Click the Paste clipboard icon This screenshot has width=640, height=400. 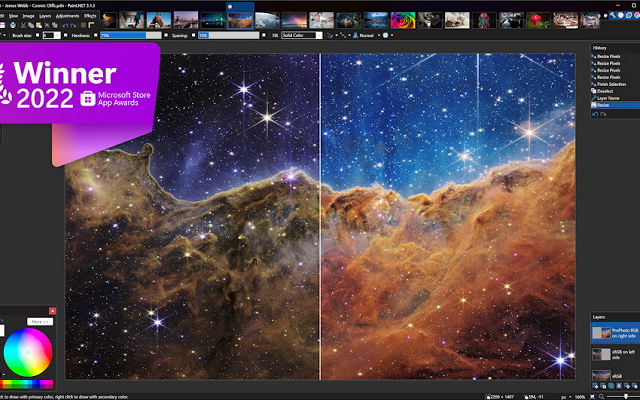tap(39, 25)
